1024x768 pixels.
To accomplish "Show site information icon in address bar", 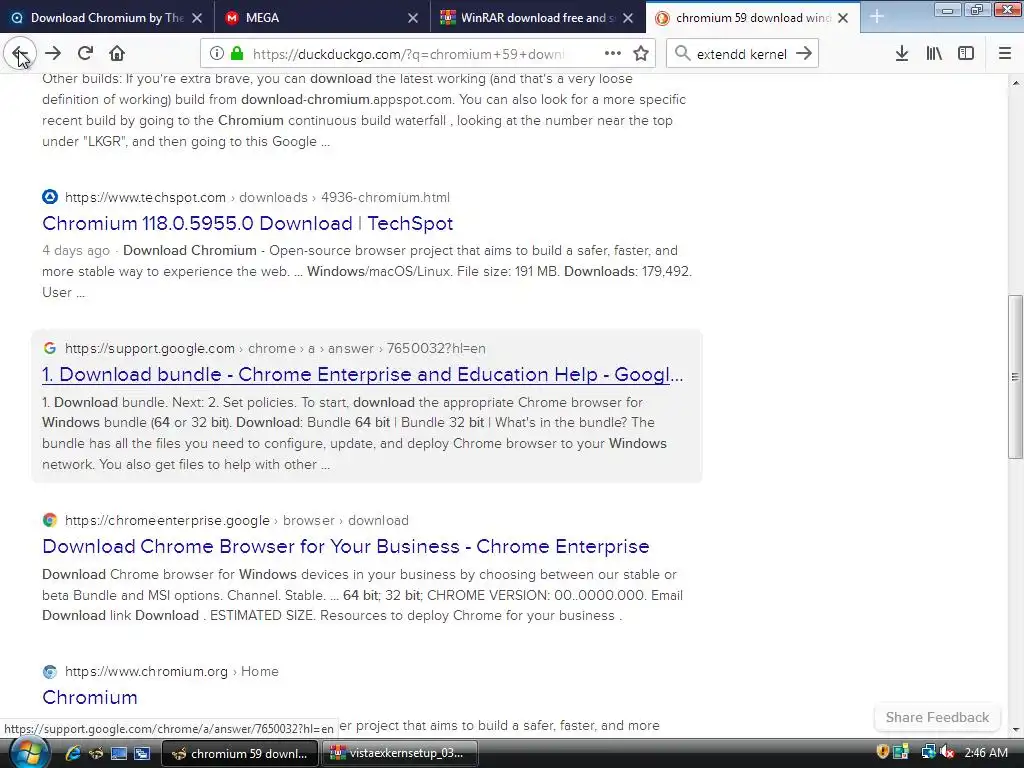I will 217,54.
